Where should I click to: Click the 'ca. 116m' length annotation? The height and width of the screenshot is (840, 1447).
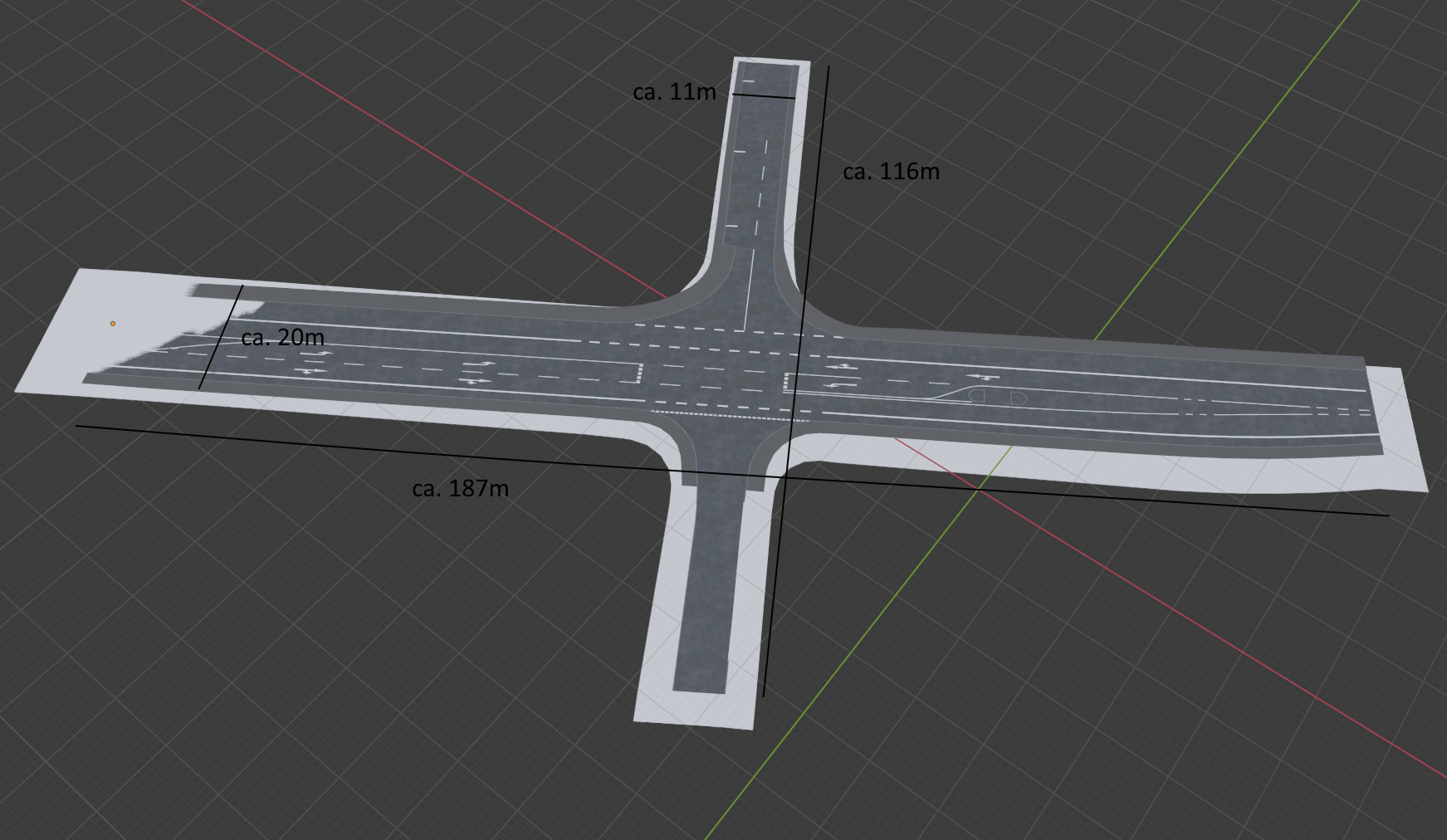[891, 172]
